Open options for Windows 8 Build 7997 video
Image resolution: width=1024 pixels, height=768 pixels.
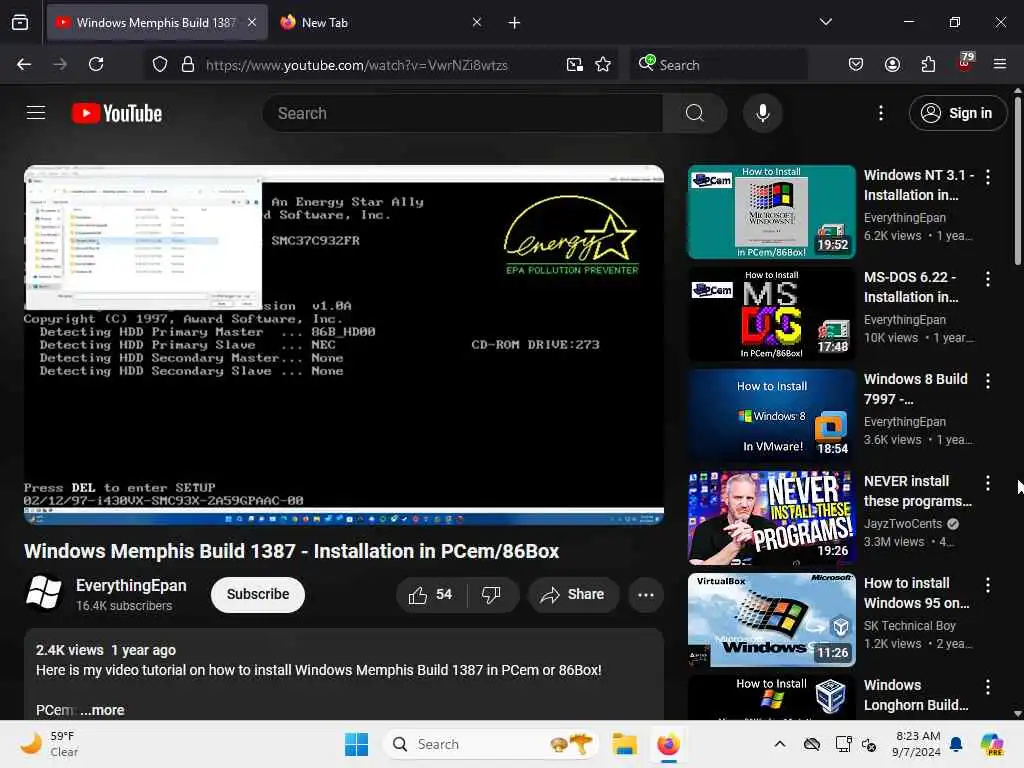click(987, 381)
